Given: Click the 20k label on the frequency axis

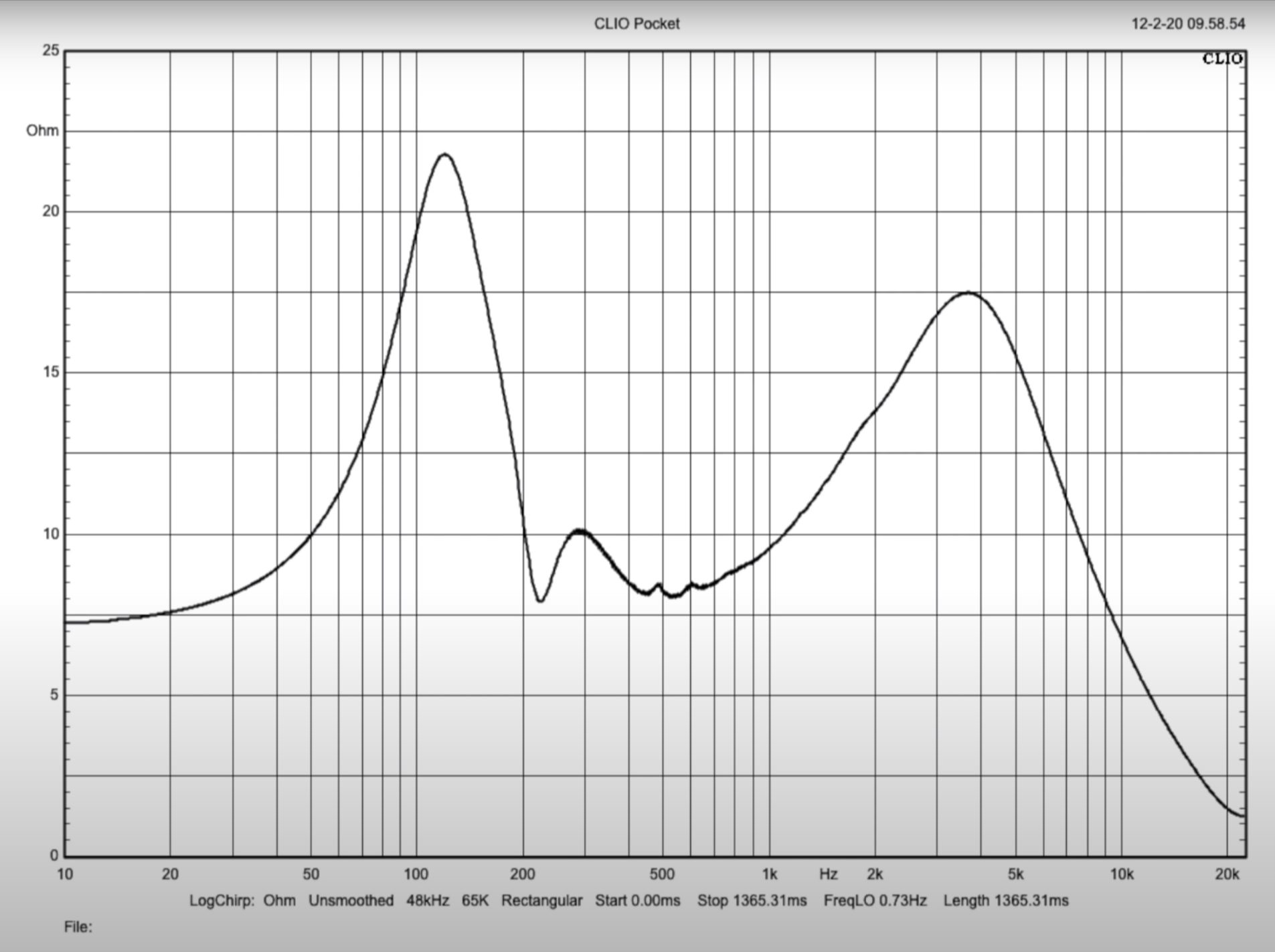Looking at the screenshot, I should click(x=1227, y=874).
